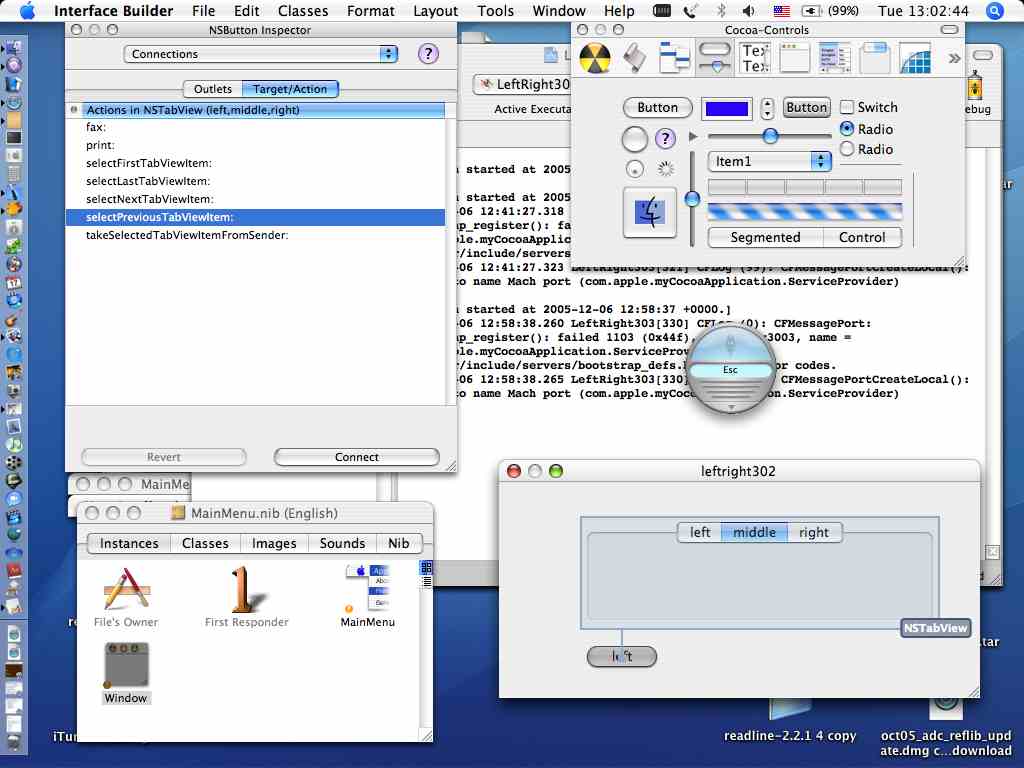Open the windows palette icon in Cocoa-Controls
This screenshot has height=768, width=1024.
pyautogui.click(x=794, y=58)
